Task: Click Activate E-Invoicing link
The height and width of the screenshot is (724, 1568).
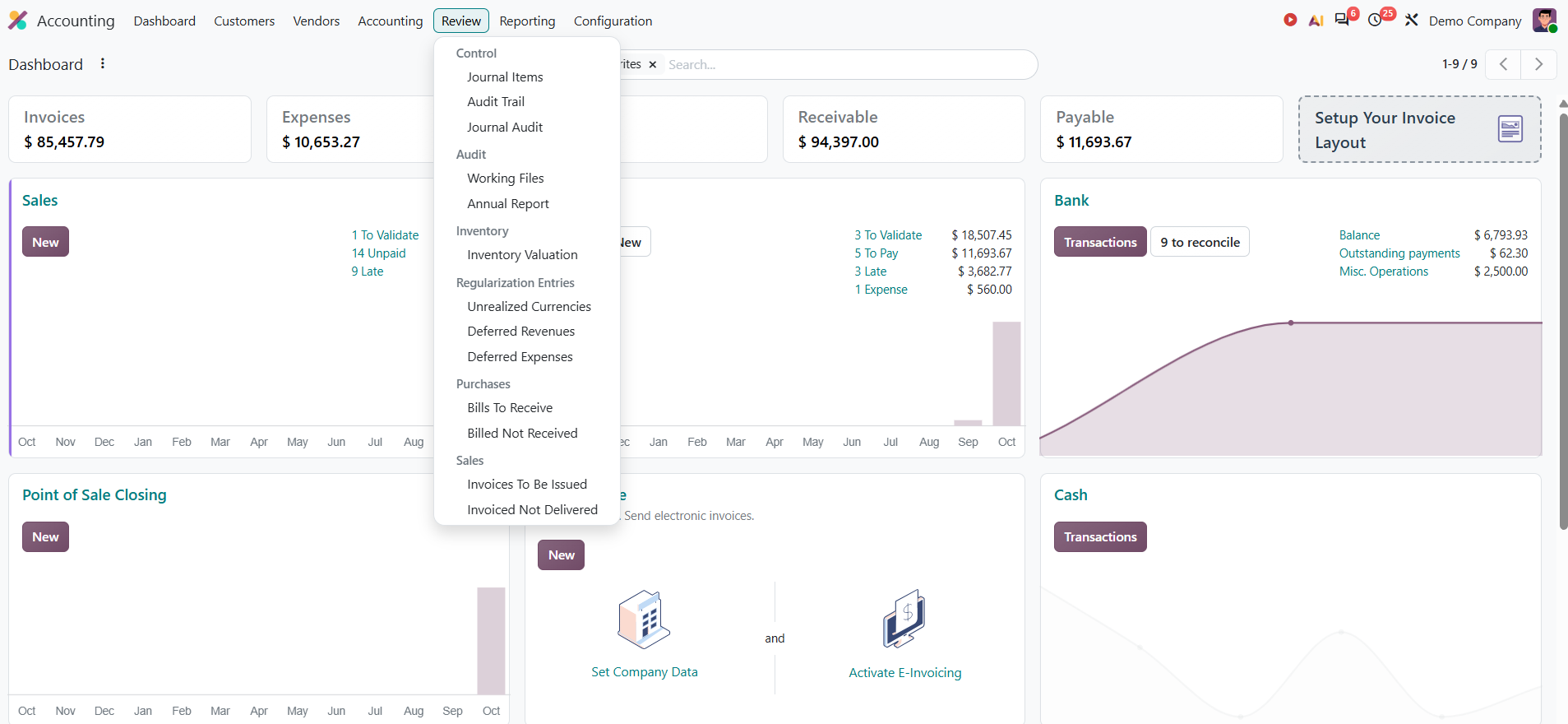Action: click(x=904, y=673)
